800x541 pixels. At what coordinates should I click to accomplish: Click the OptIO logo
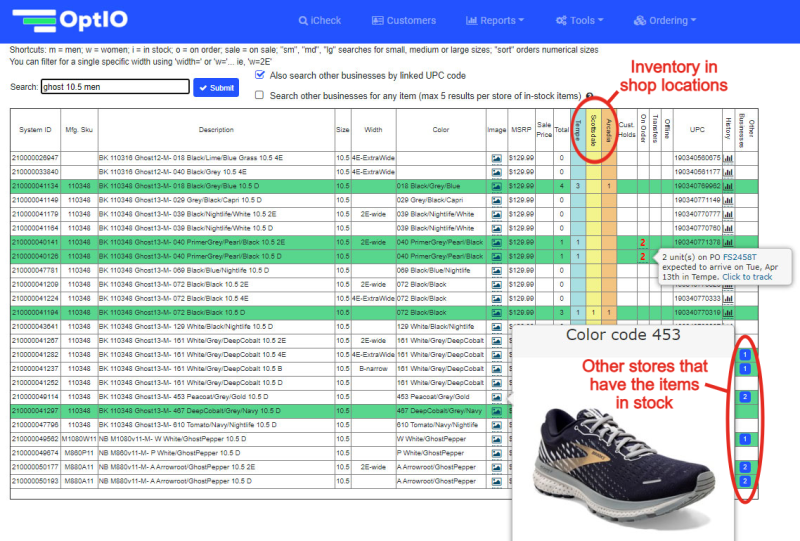pos(71,21)
